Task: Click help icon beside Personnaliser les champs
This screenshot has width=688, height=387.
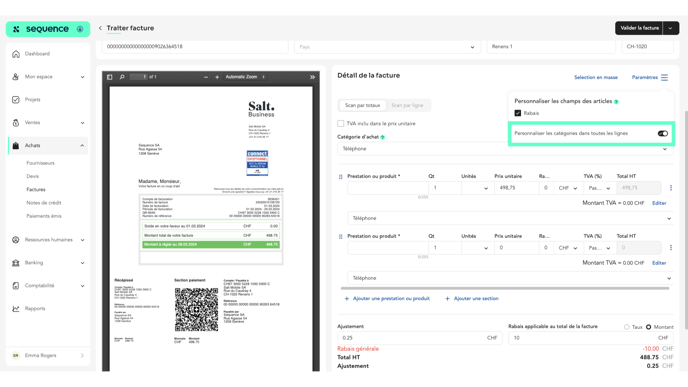Action: click(616, 102)
